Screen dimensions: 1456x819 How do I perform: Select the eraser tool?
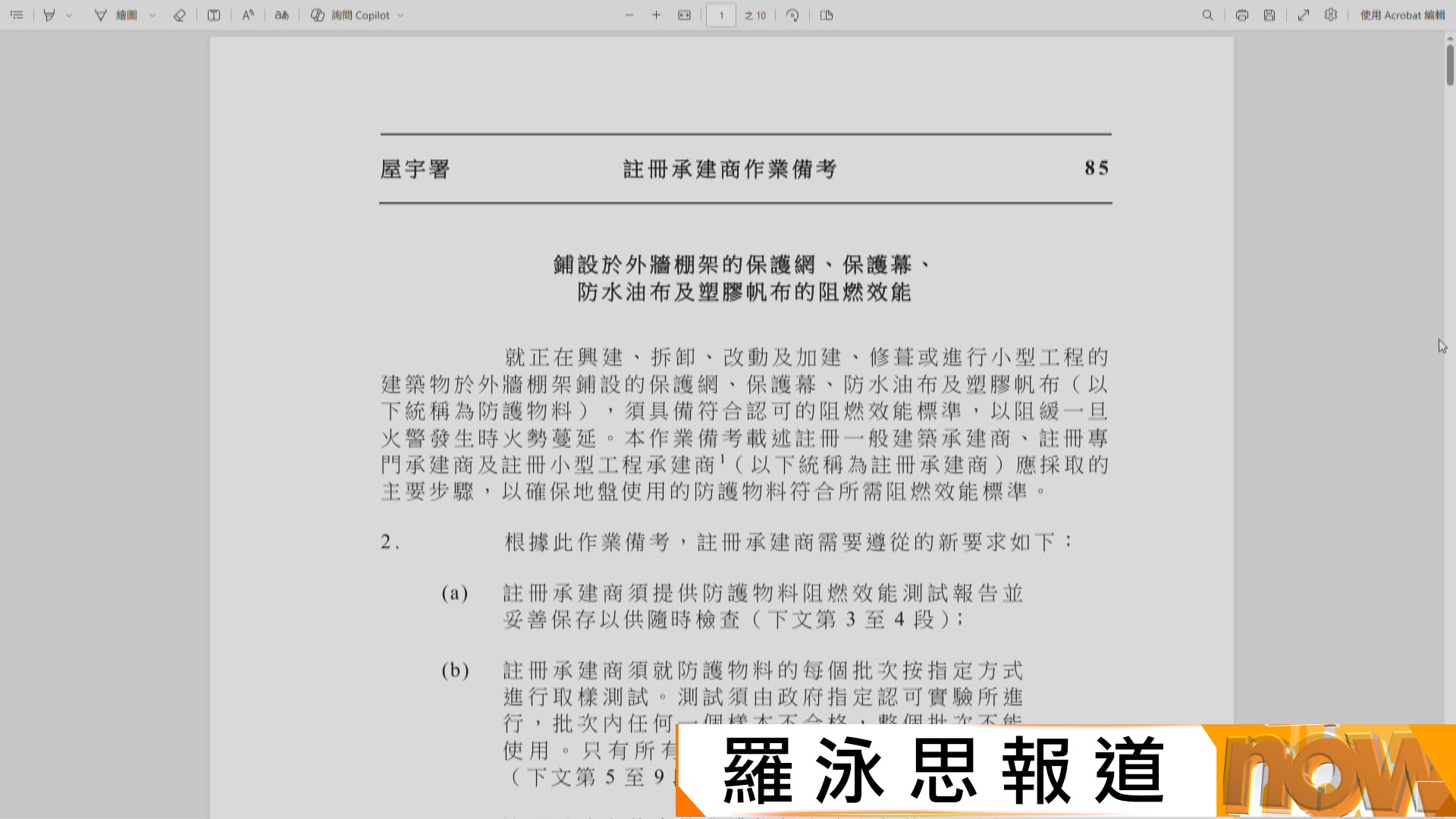pyautogui.click(x=180, y=15)
